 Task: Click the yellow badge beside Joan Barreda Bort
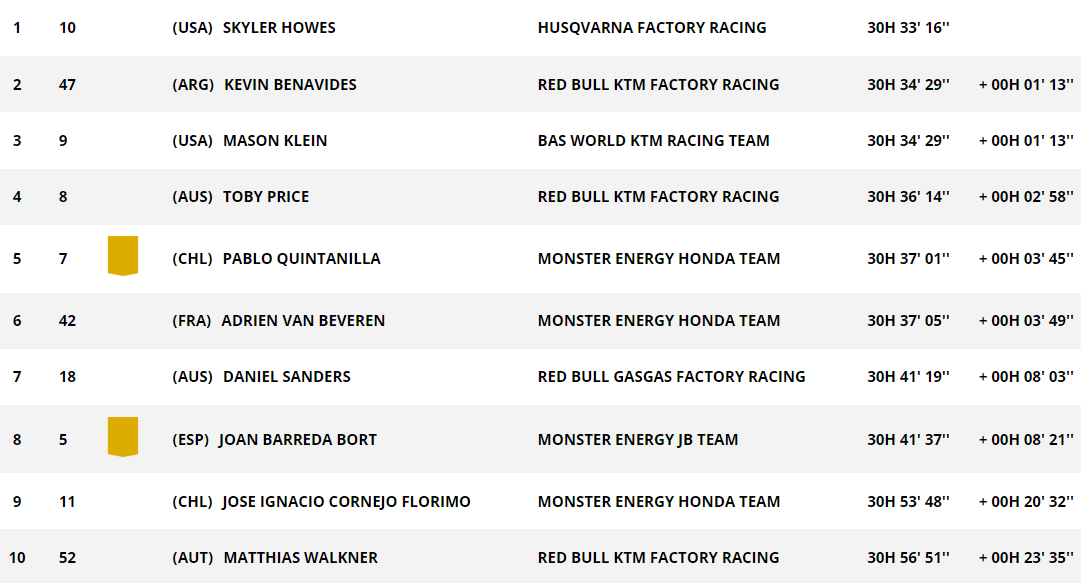coord(123,437)
